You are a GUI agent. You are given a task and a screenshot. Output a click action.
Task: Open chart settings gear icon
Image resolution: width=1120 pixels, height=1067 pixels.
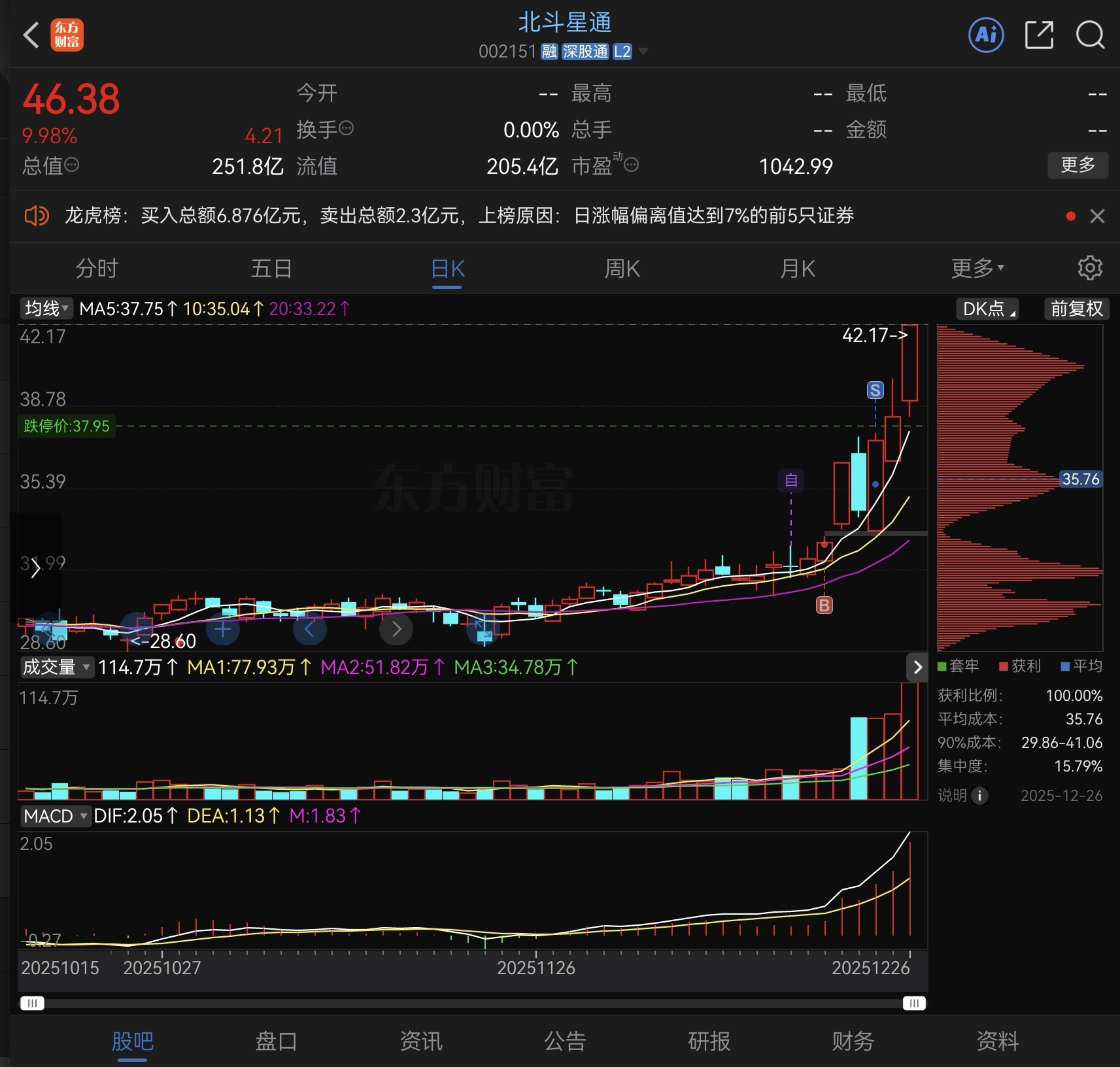point(1089,268)
